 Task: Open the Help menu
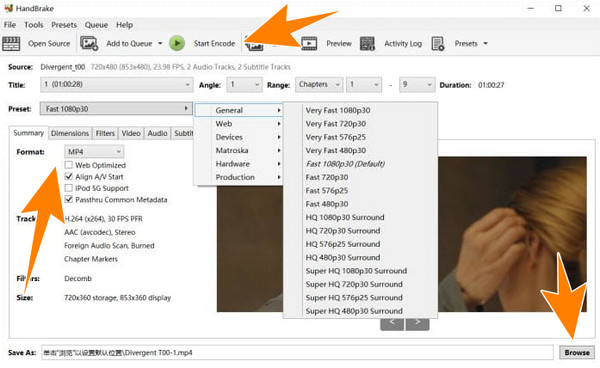124,25
